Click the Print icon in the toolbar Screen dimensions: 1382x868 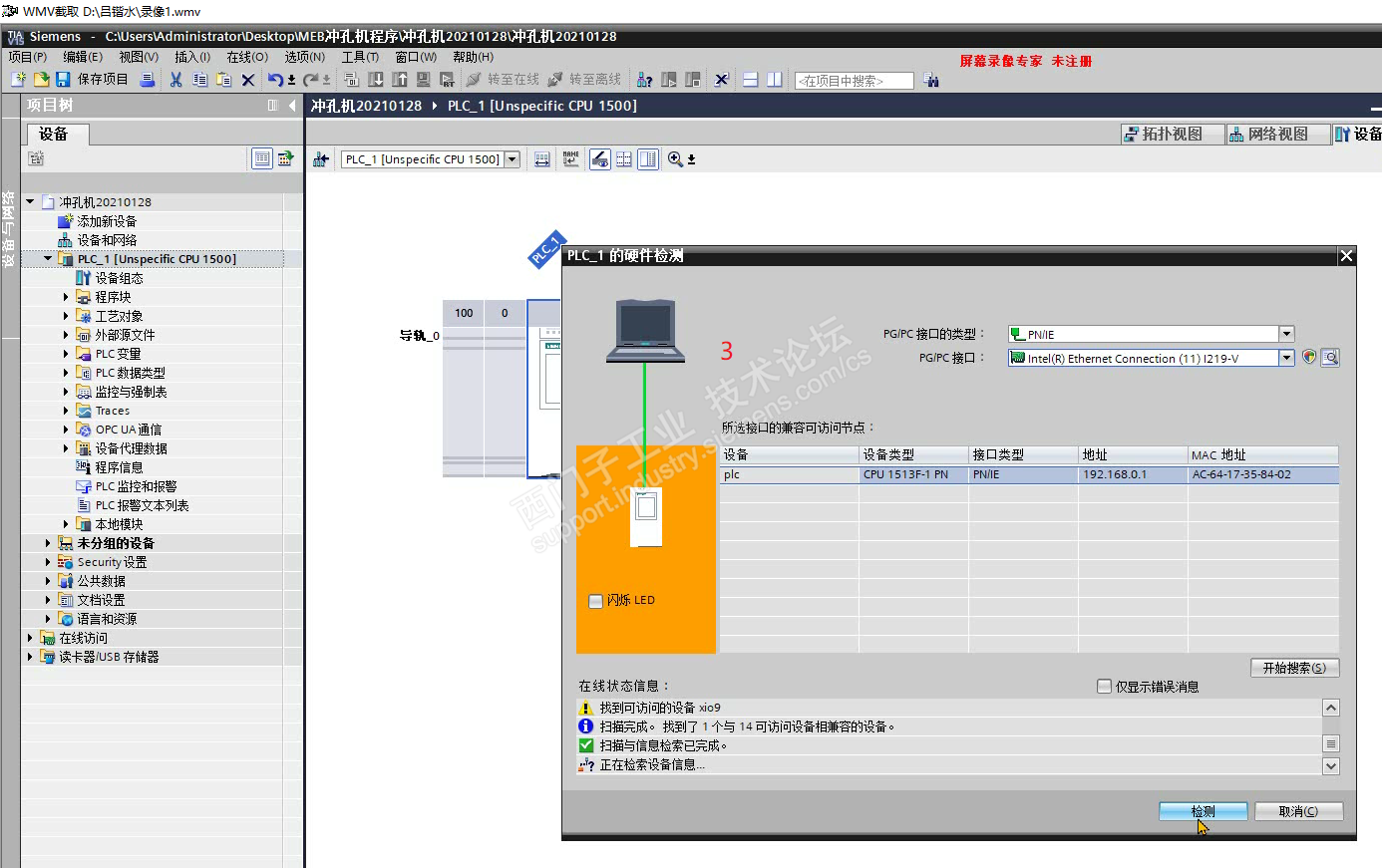click(x=148, y=80)
